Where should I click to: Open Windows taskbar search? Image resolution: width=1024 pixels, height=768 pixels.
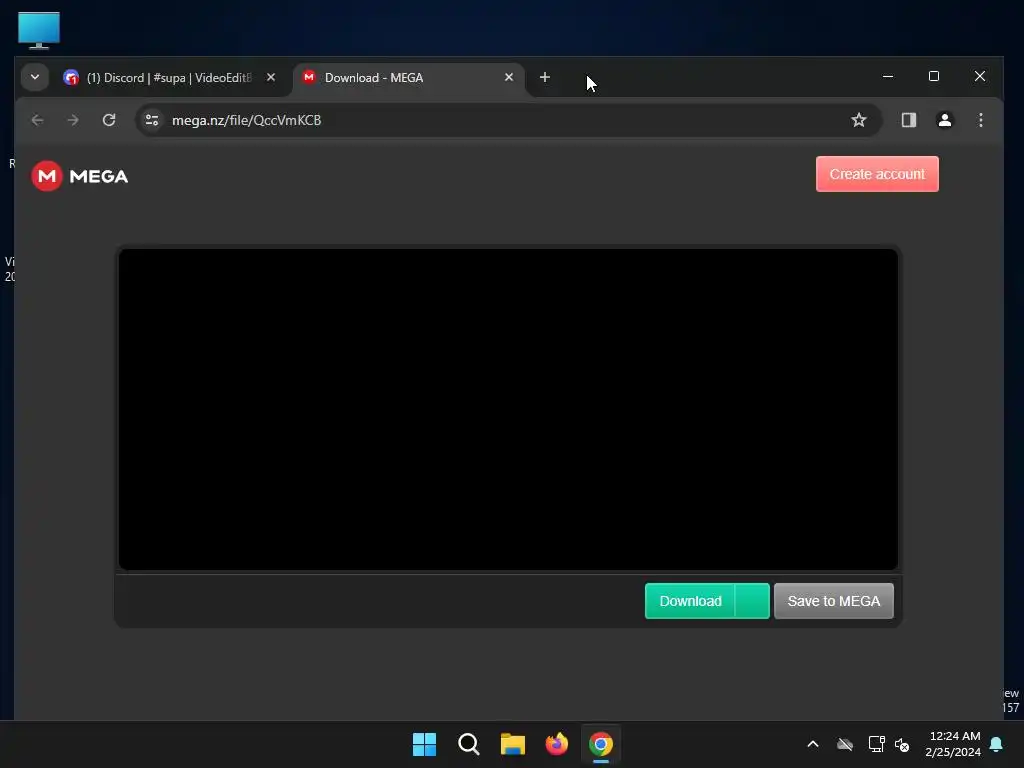click(469, 744)
